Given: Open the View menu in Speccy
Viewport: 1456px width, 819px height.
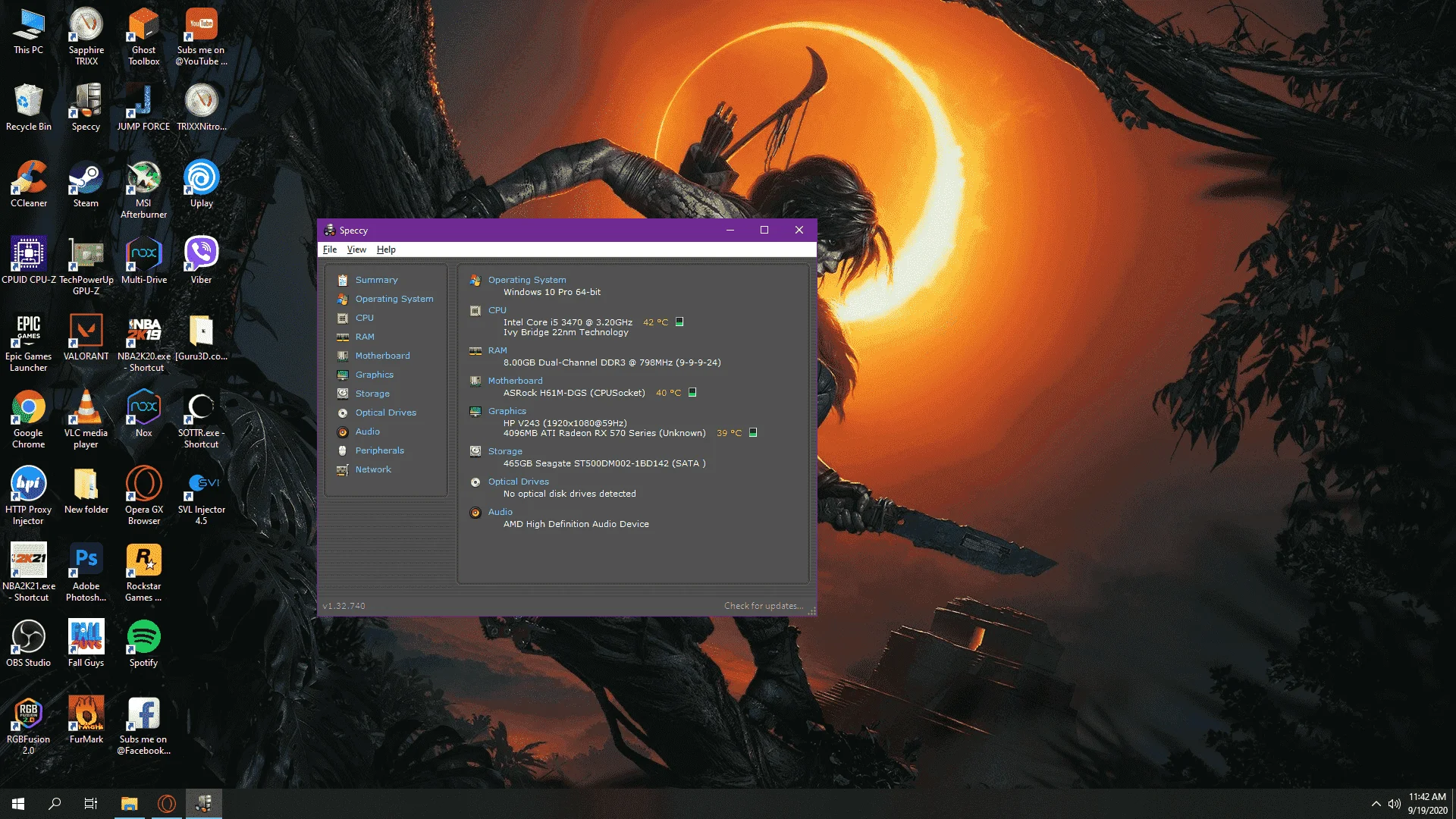Looking at the screenshot, I should (356, 249).
